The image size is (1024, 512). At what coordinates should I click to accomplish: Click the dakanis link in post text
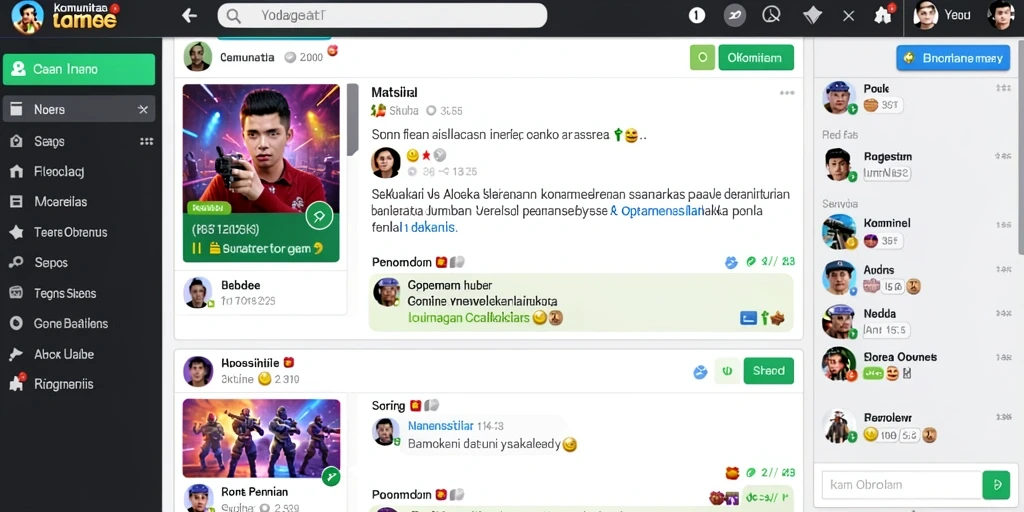point(432,227)
